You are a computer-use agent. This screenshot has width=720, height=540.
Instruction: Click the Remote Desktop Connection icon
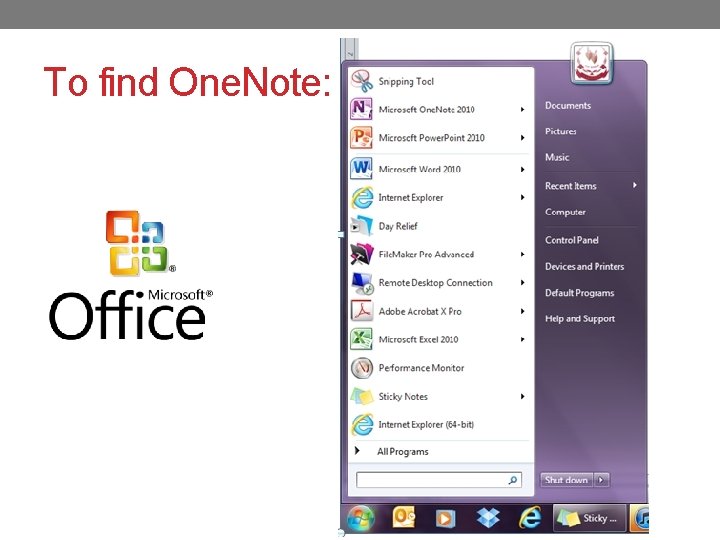[361, 282]
